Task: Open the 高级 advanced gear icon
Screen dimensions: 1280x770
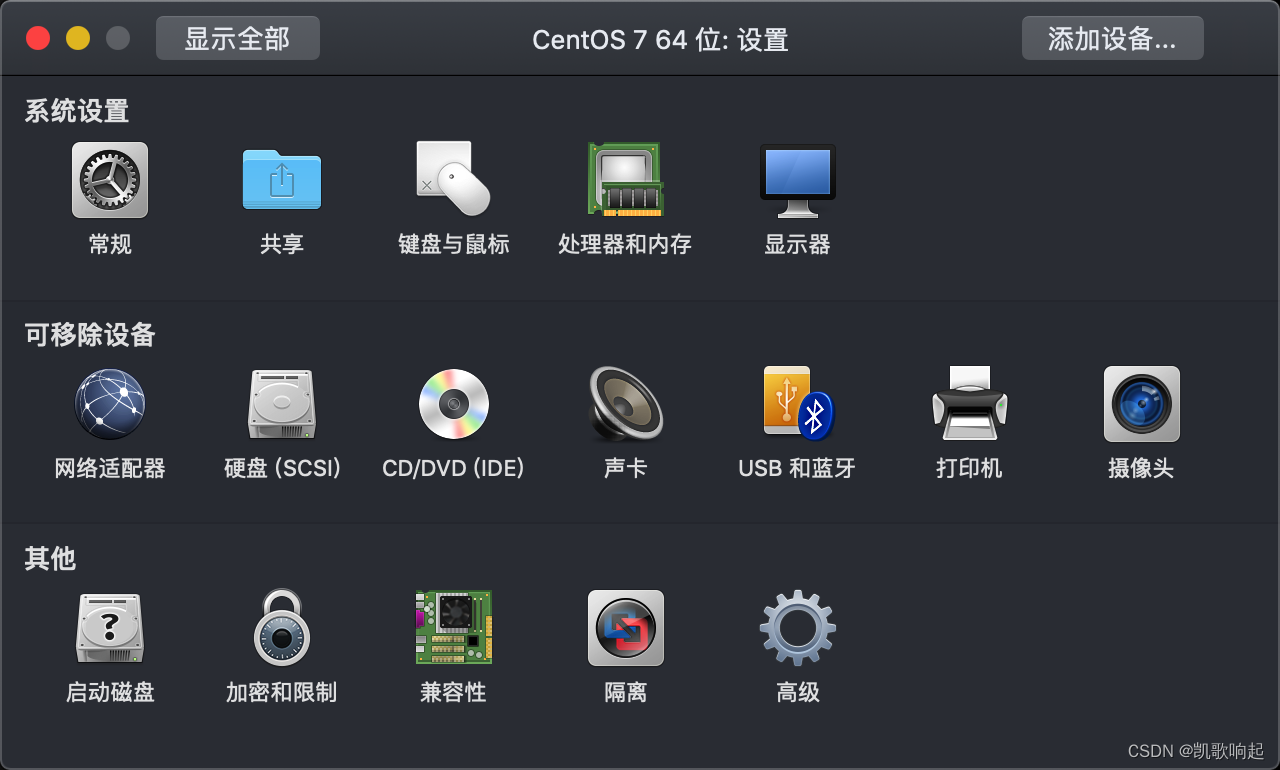Action: [x=797, y=628]
